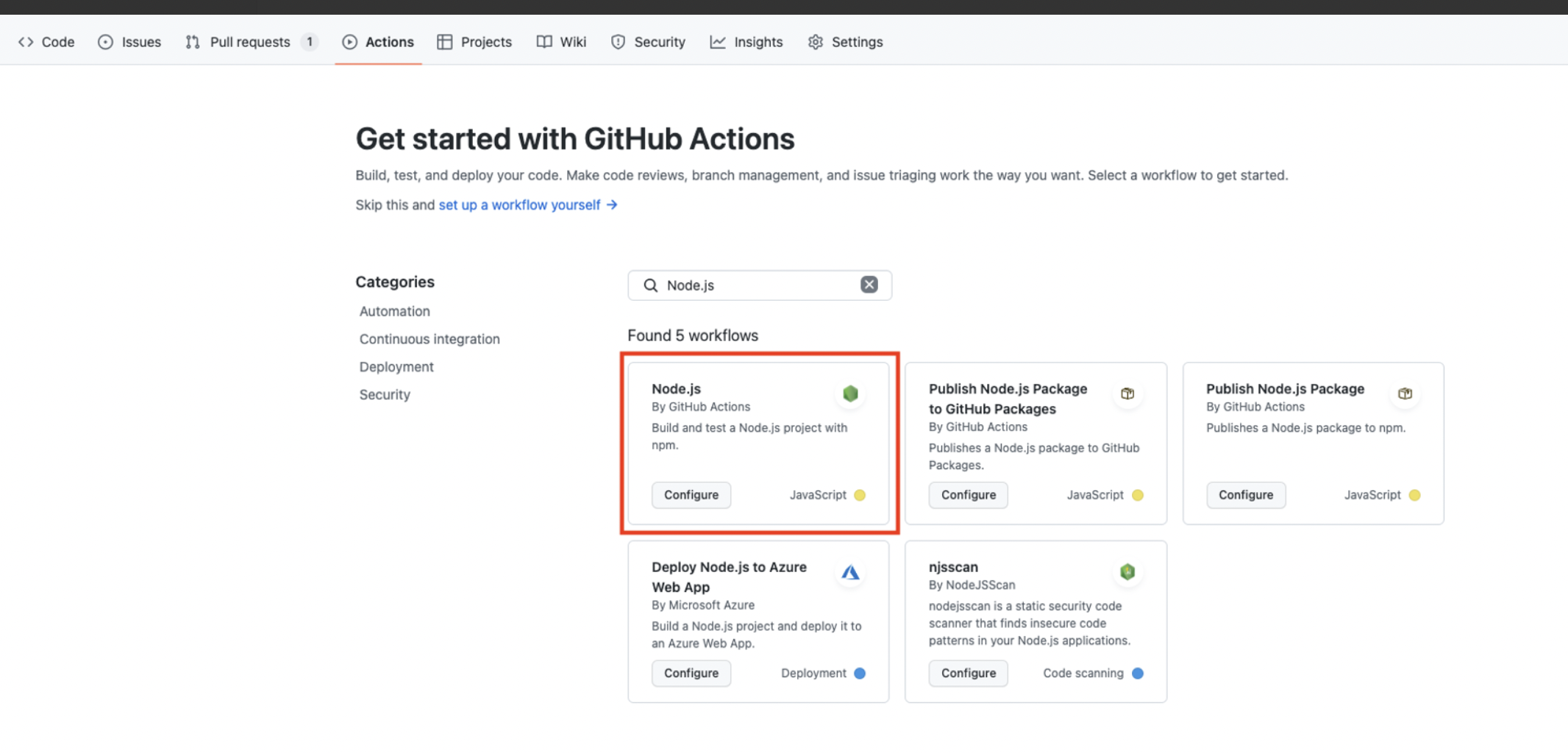Select the Continuous integration category
Screen dimensions: 1568x753
coord(430,339)
